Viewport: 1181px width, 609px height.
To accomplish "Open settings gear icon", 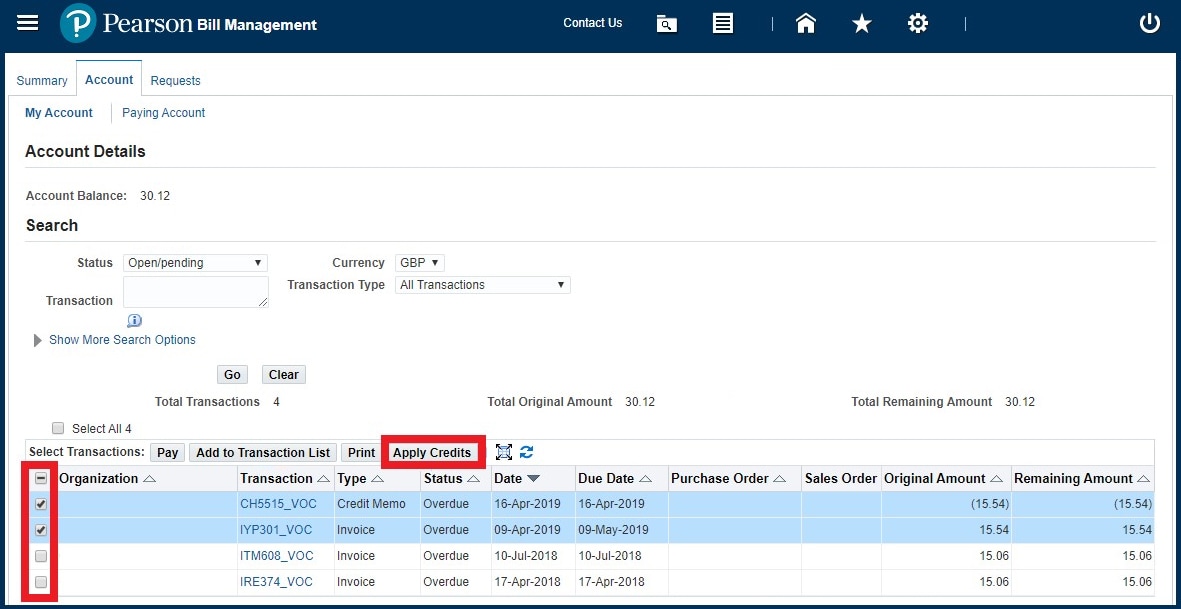I will (917, 24).
